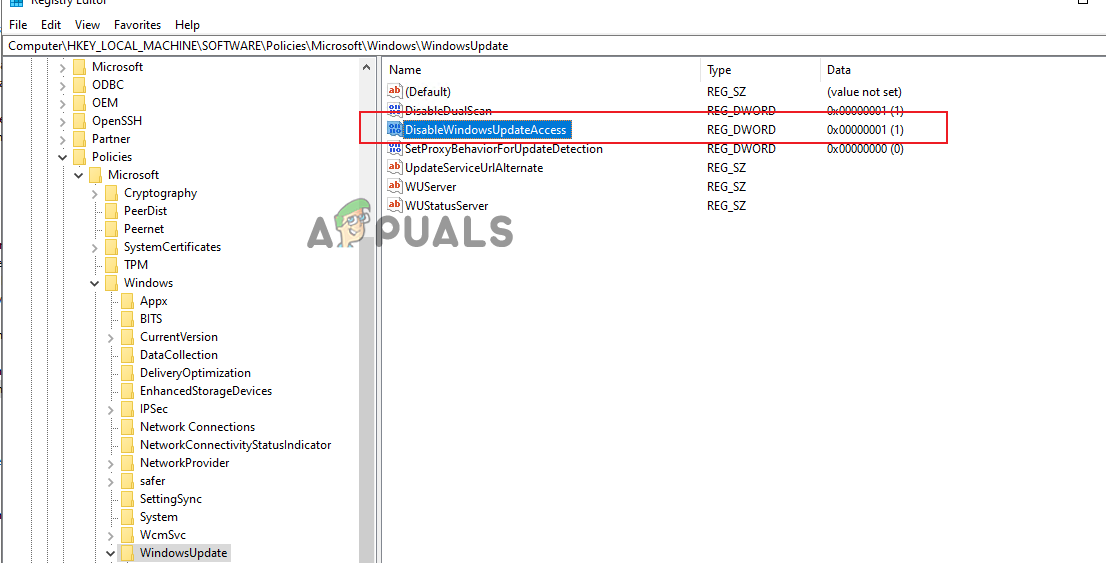
Task: Select the (Default) string value icon
Action: point(394,92)
